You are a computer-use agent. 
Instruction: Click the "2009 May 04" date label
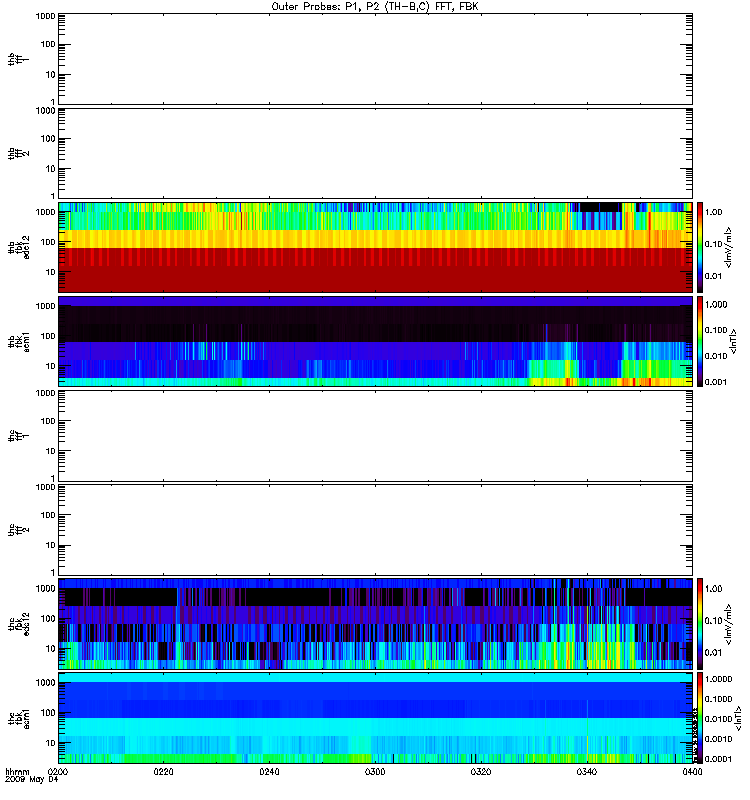(x=32, y=780)
